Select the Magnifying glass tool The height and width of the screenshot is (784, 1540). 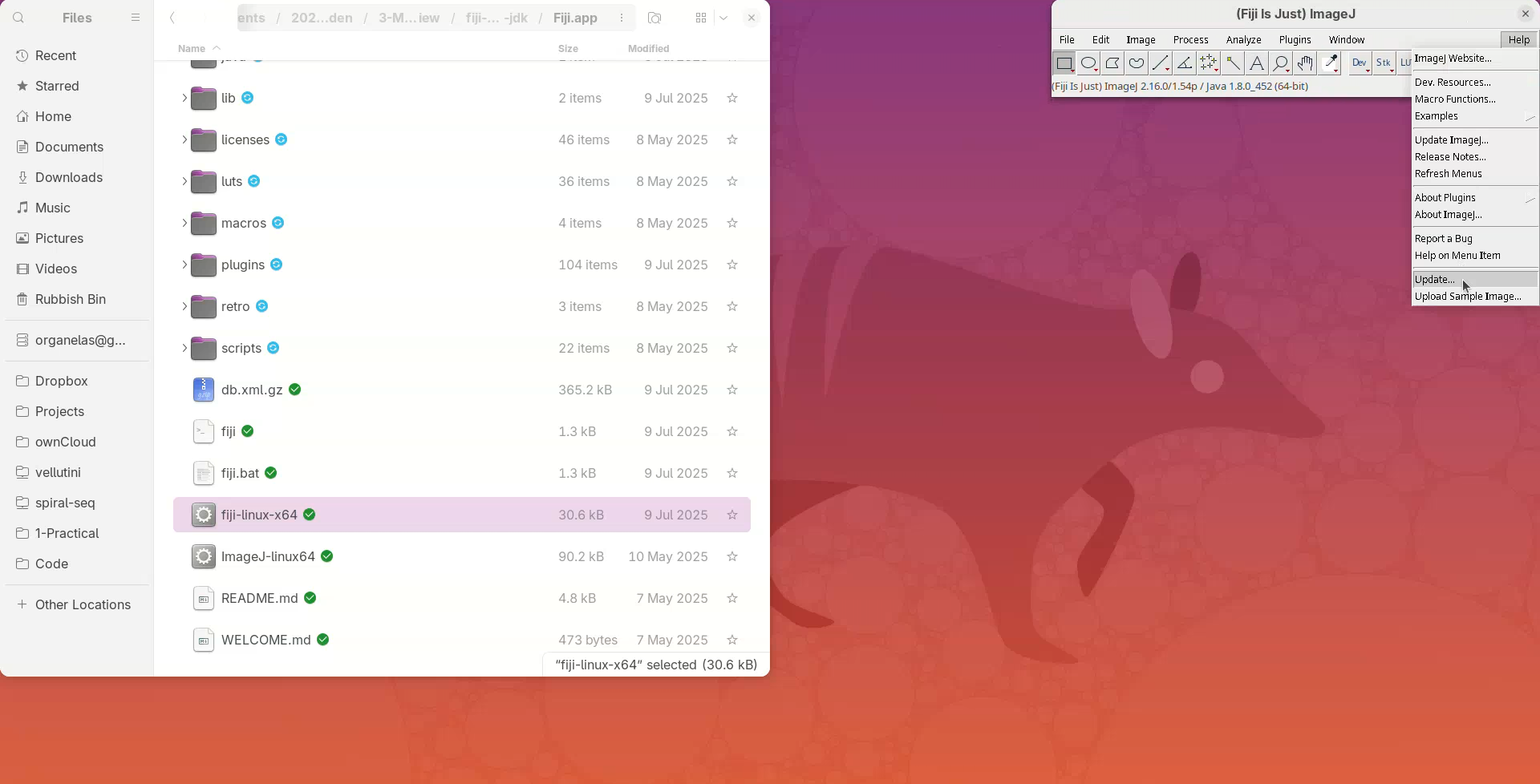(1281, 63)
